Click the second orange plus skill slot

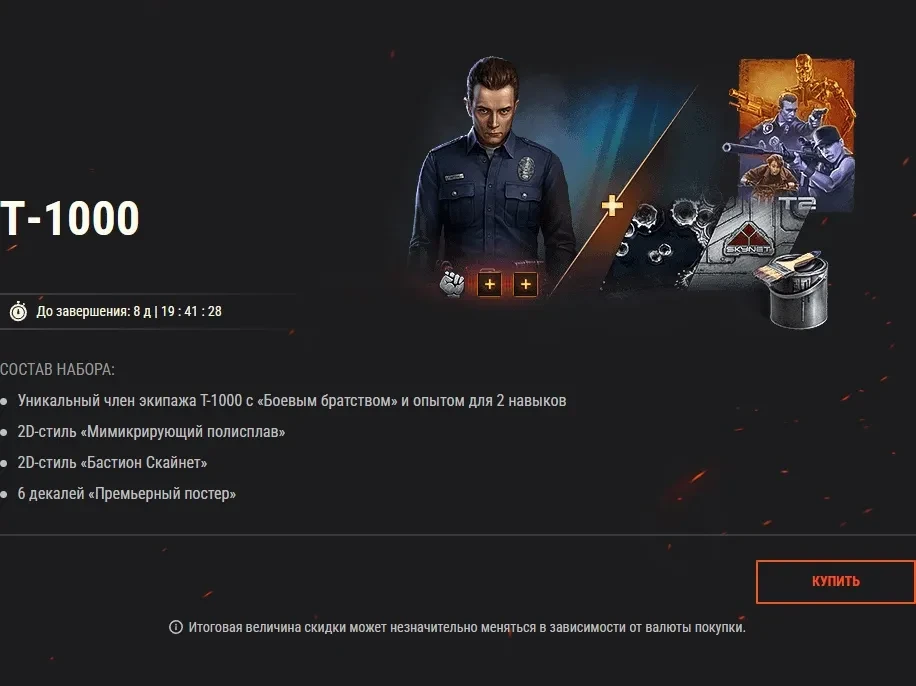(x=525, y=285)
